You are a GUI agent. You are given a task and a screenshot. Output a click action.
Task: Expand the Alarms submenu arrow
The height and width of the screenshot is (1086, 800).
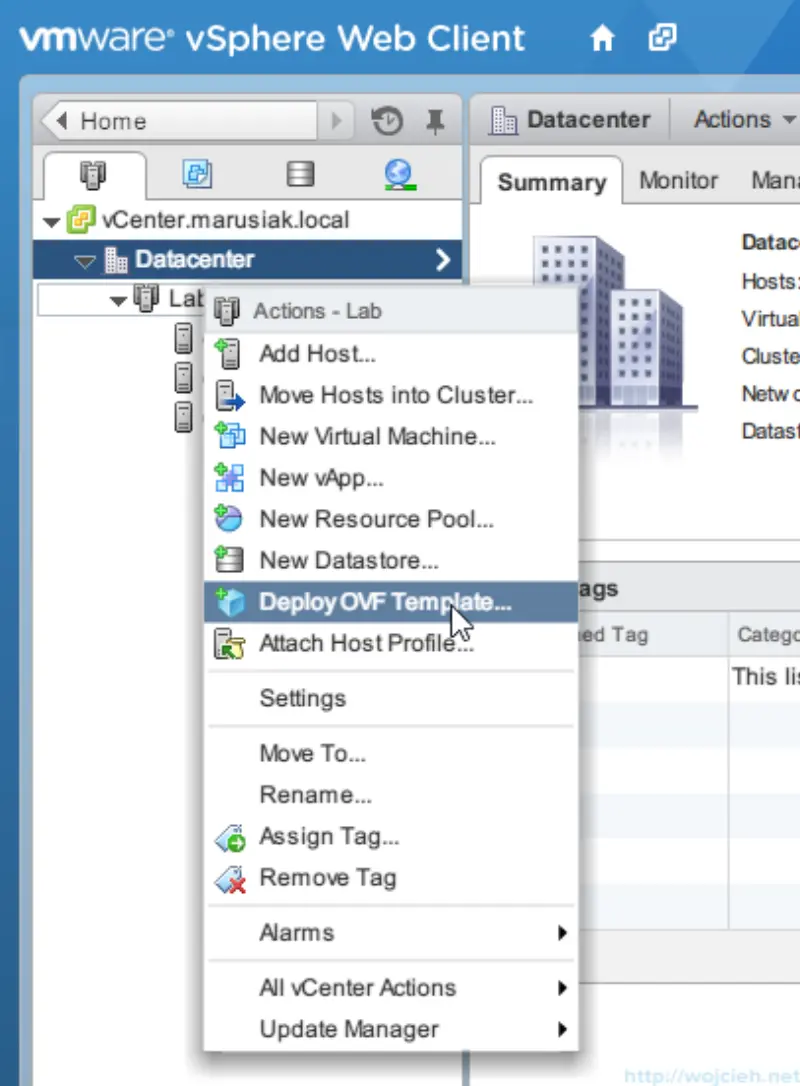563,932
